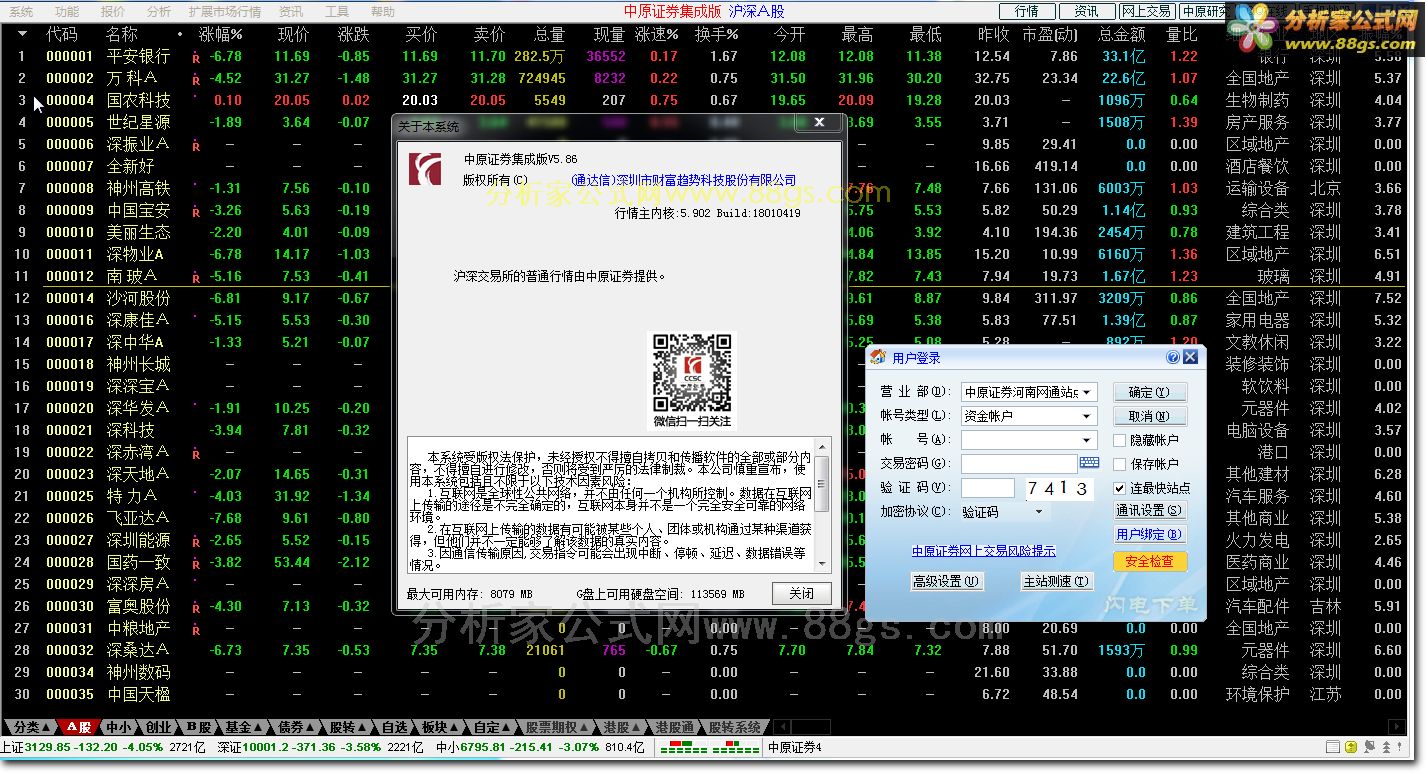Open 分析 menu
Image resolution: width=1427 pixels, height=773 pixels.
point(159,12)
